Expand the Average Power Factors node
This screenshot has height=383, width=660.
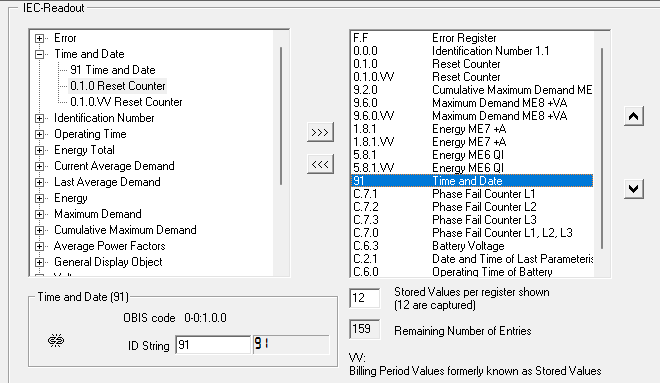click(39, 246)
